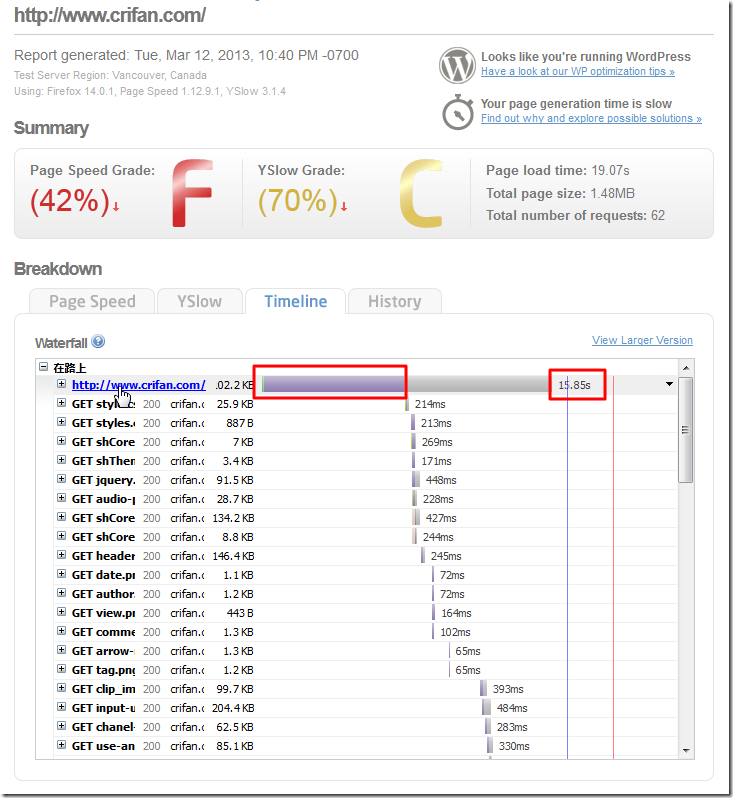Expand the GET arrow- request row
Image resolution: width=733 pixels, height=798 pixels.
coord(62,650)
